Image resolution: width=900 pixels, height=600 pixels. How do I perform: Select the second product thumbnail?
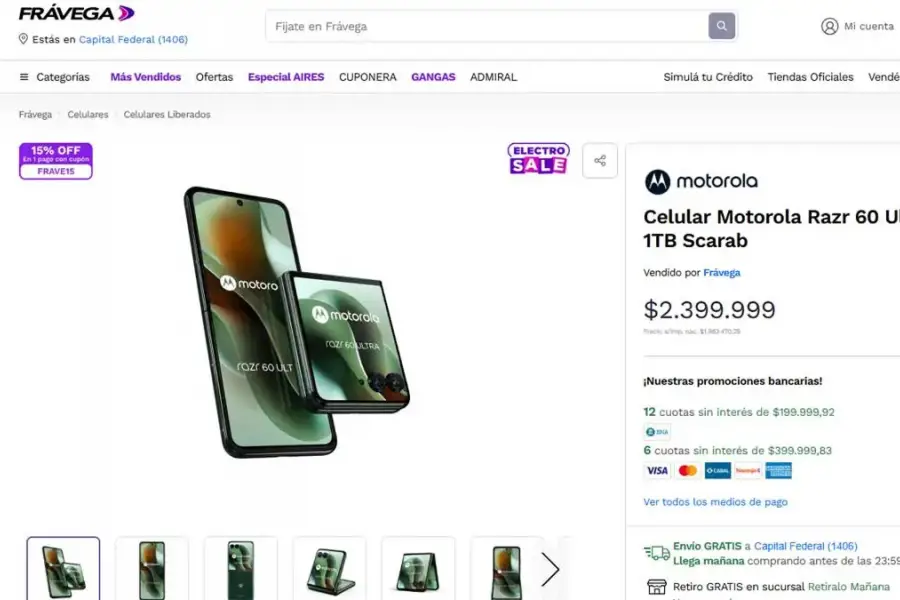click(x=152, y=568)
